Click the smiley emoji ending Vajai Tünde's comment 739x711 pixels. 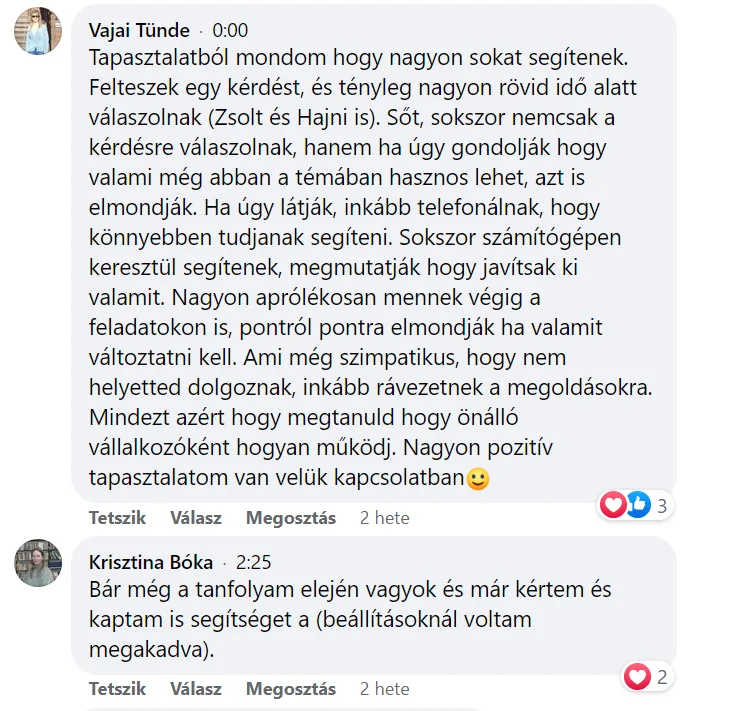pos(479,480)
